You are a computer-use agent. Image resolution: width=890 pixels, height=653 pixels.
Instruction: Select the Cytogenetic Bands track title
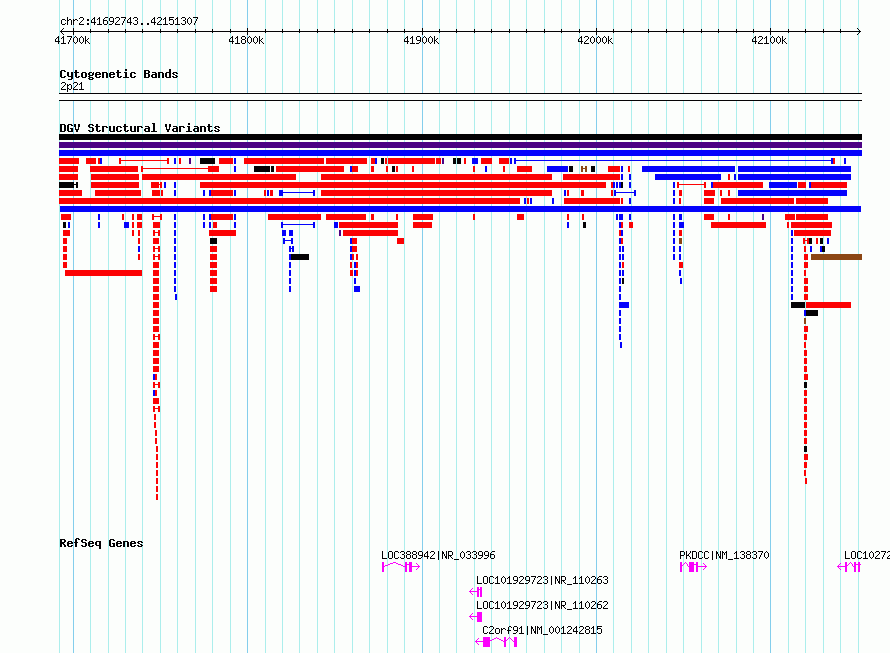coord(119,74)
